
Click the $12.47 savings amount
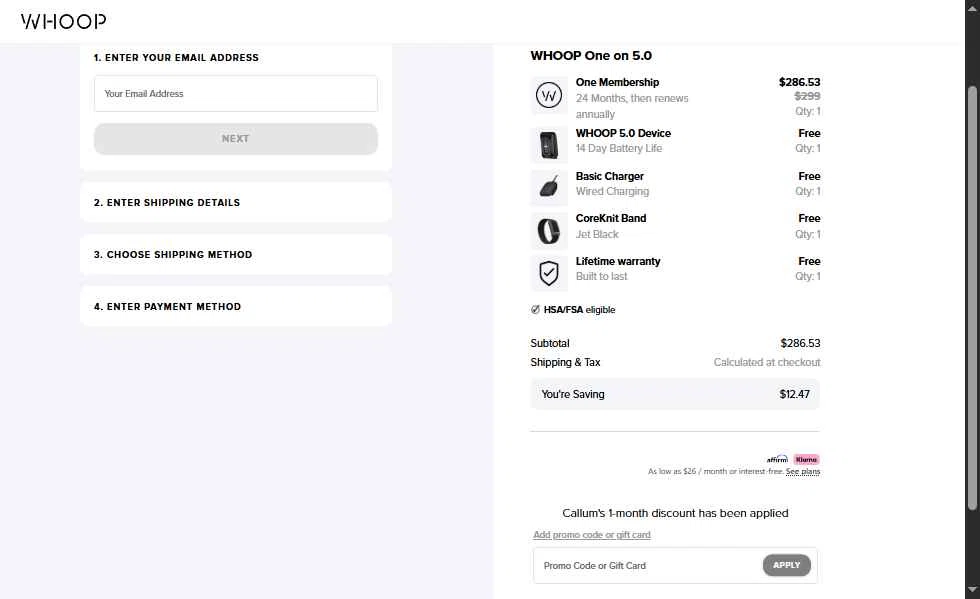(x=794, y=395)
